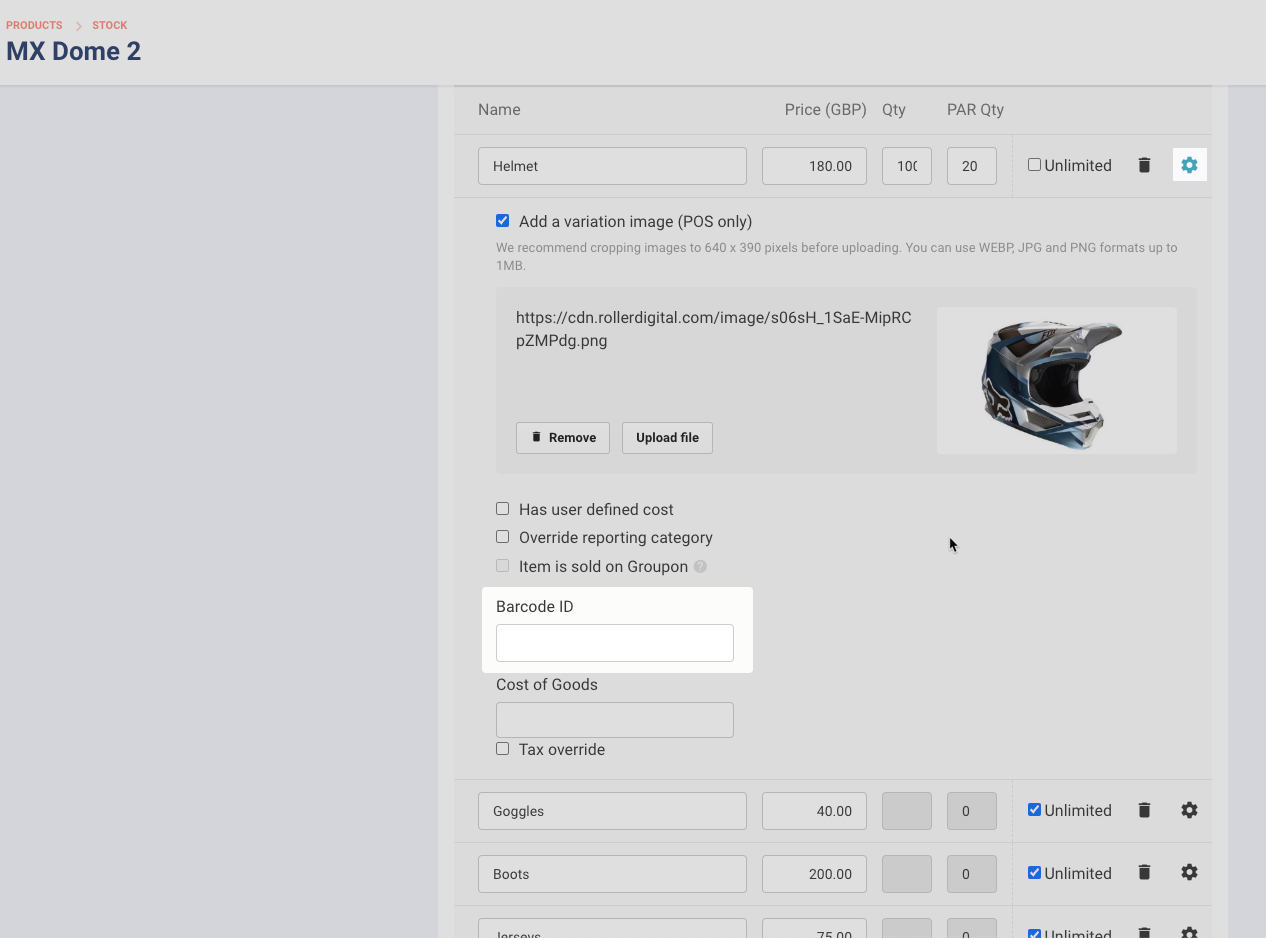Show help tooltip for Groupon item
Image resolution: width=1266 pixels, height=938 pixels.
700,567
